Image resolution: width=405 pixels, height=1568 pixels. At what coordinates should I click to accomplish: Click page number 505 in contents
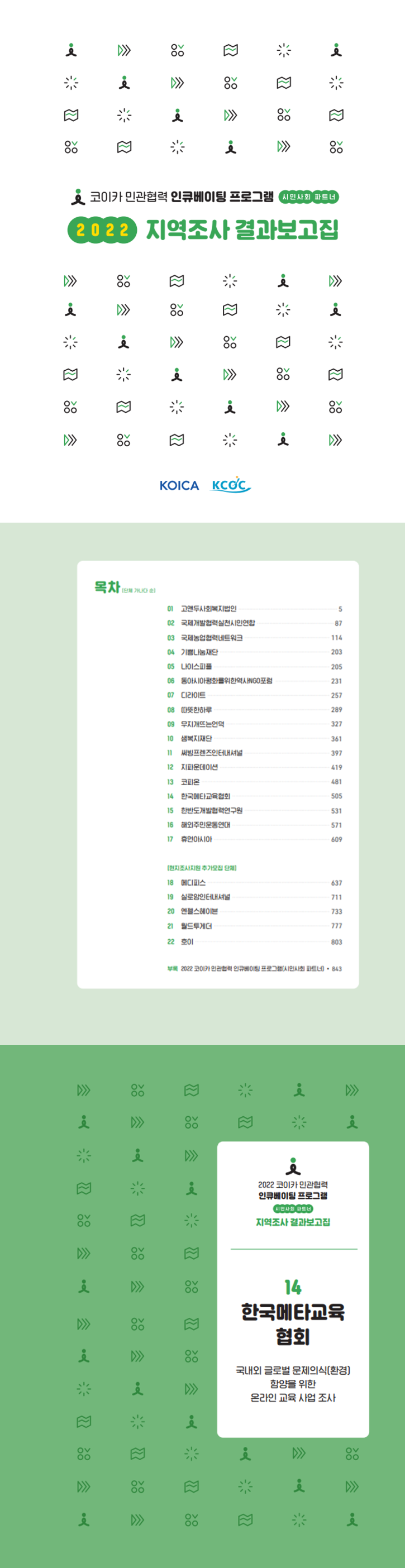click(x=337, y=796)
